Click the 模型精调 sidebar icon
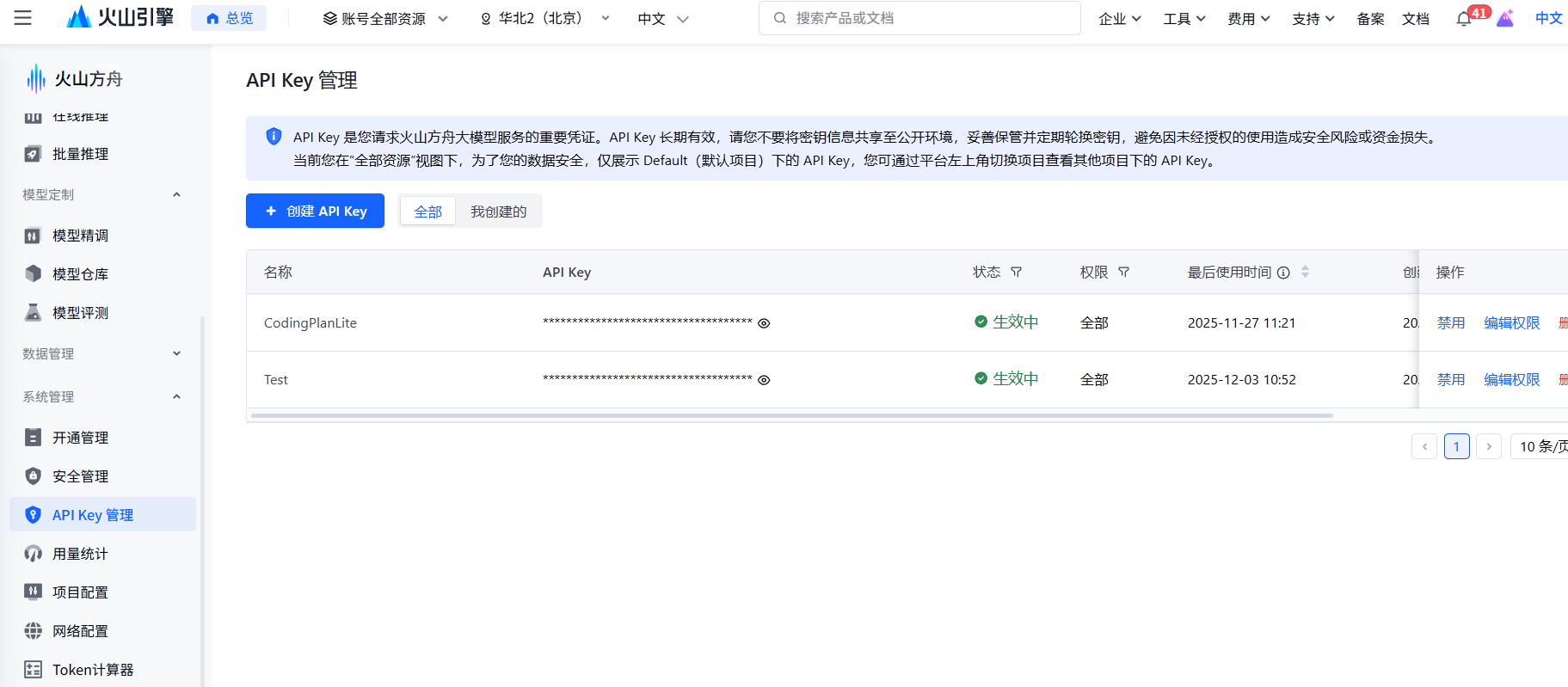 pyautogui.click(x=33, y=236)
